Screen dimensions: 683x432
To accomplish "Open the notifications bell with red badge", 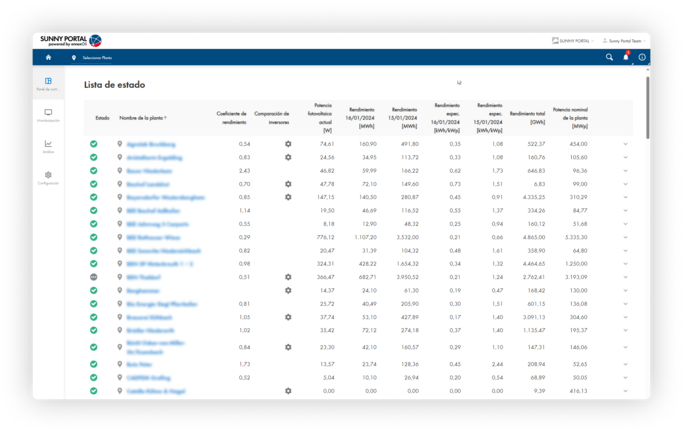I will (626, 57).
